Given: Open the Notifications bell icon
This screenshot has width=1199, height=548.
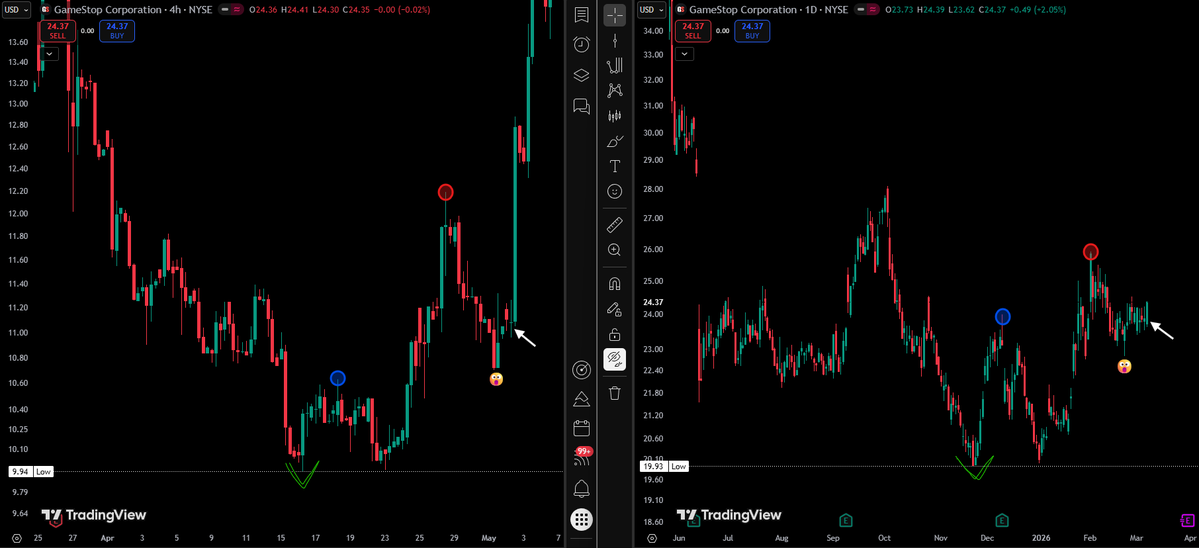Looking at the screenshot, I should click(x=581, y=488).
